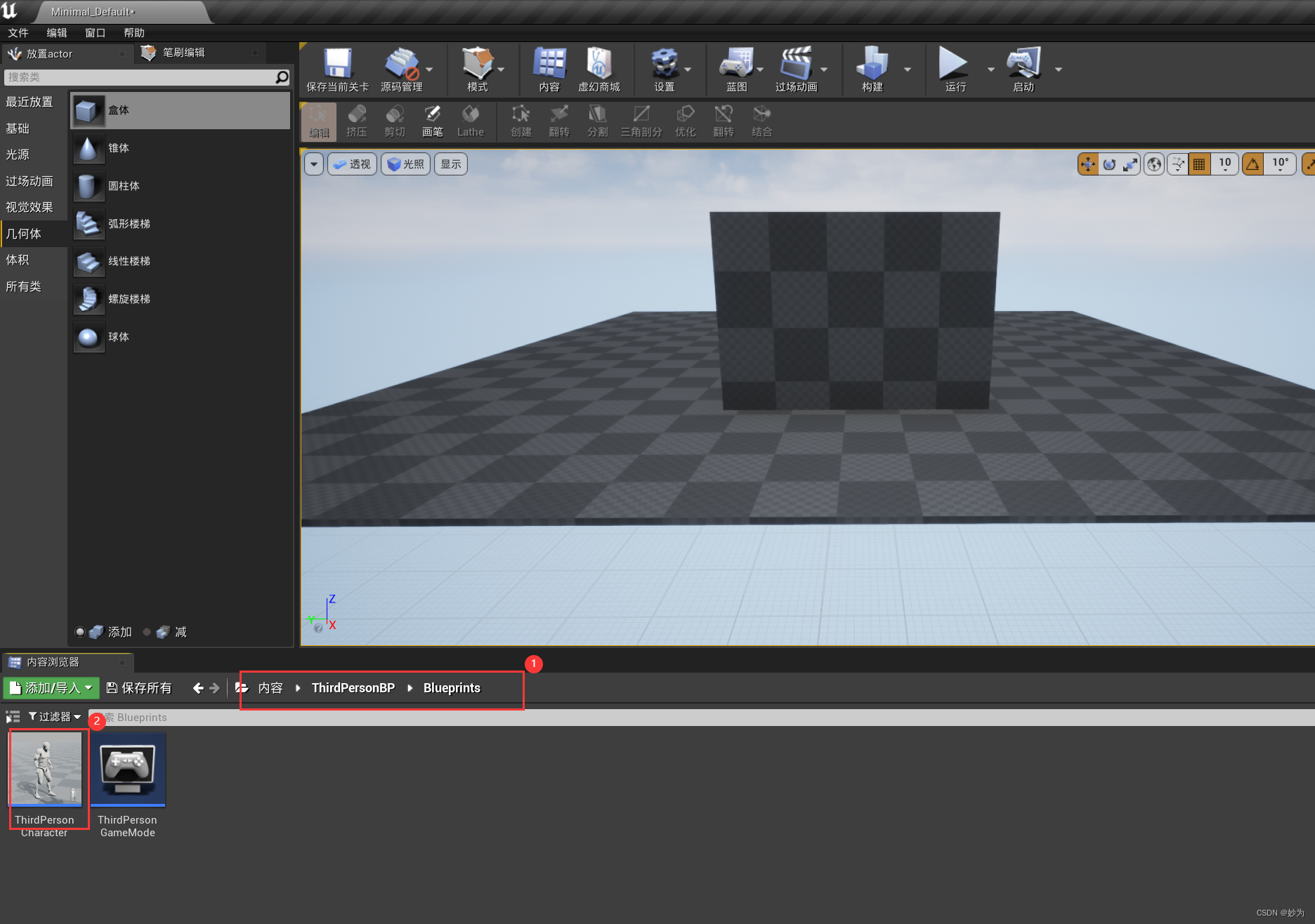Select the Basic (基础) category

[x=18, y=128]
